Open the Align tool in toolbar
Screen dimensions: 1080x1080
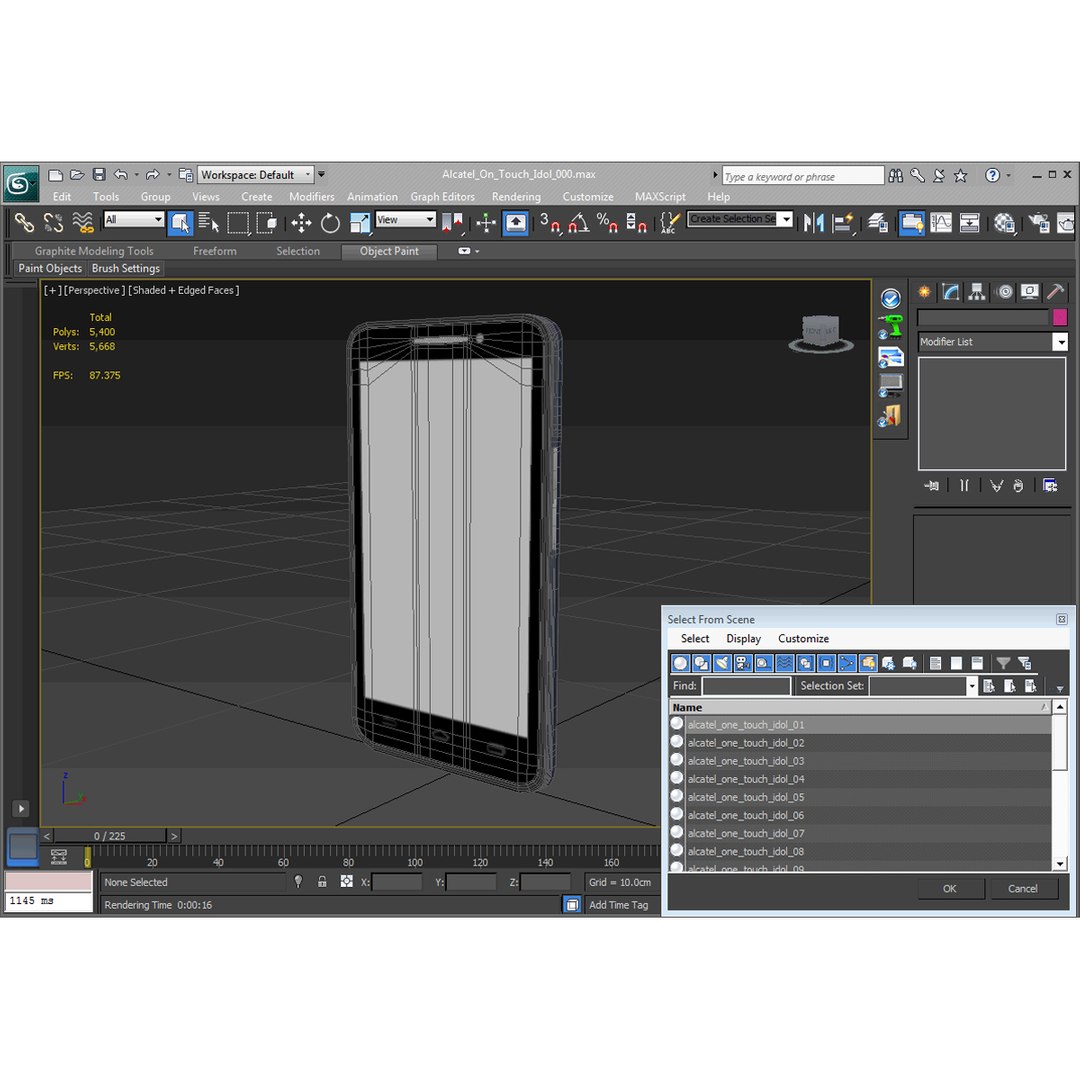click(842, 222)
